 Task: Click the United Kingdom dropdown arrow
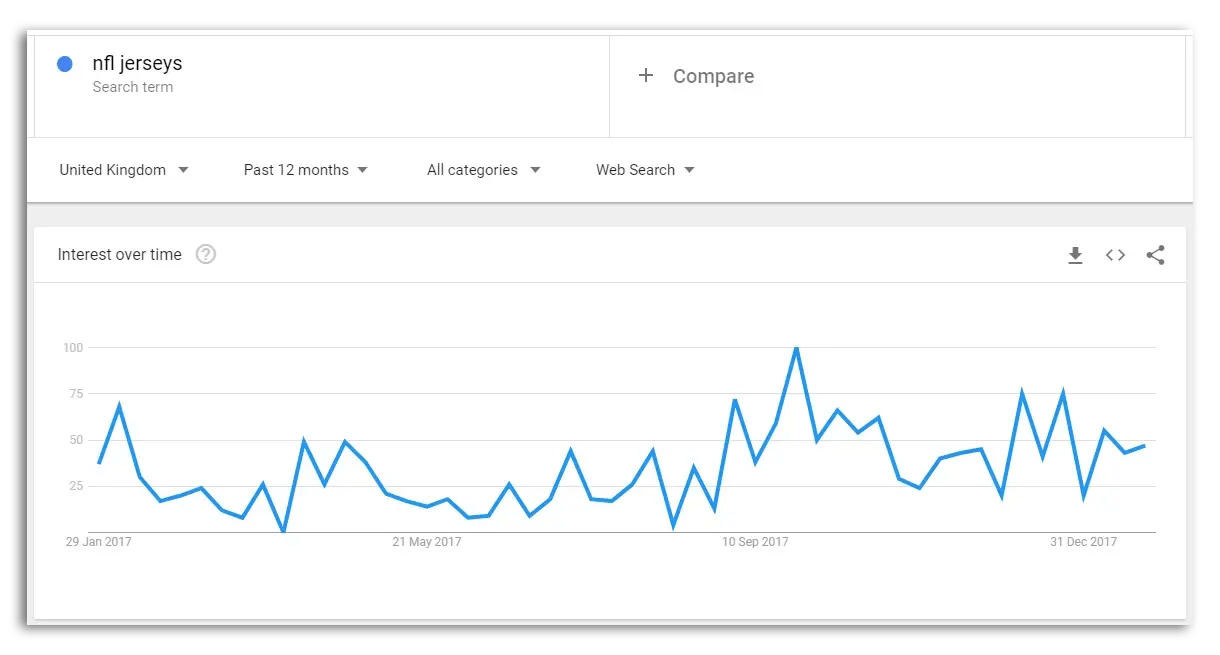coord(184,170)
